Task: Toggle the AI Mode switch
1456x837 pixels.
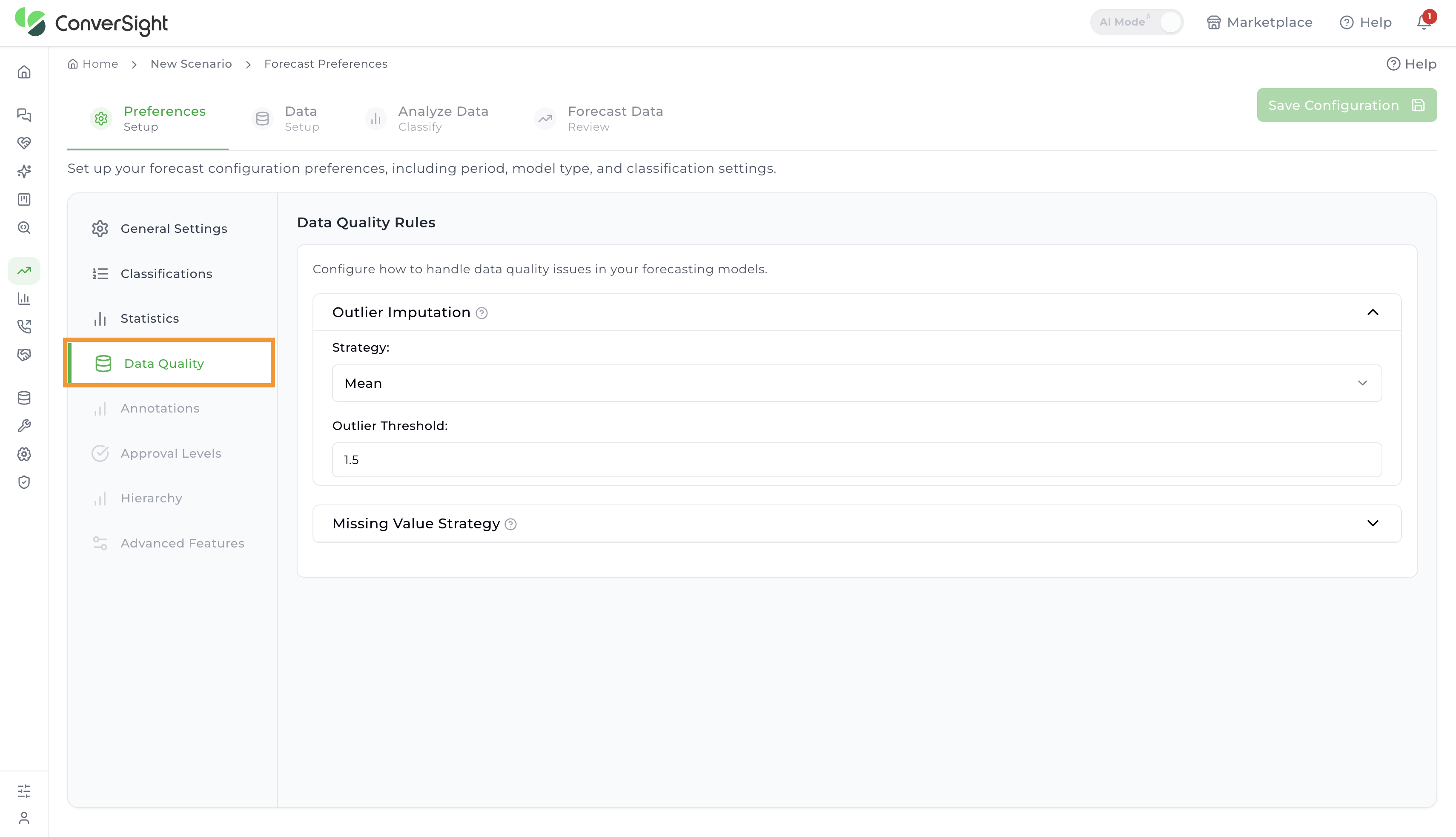Action: pyautogui.click(x=1136, y=23)
